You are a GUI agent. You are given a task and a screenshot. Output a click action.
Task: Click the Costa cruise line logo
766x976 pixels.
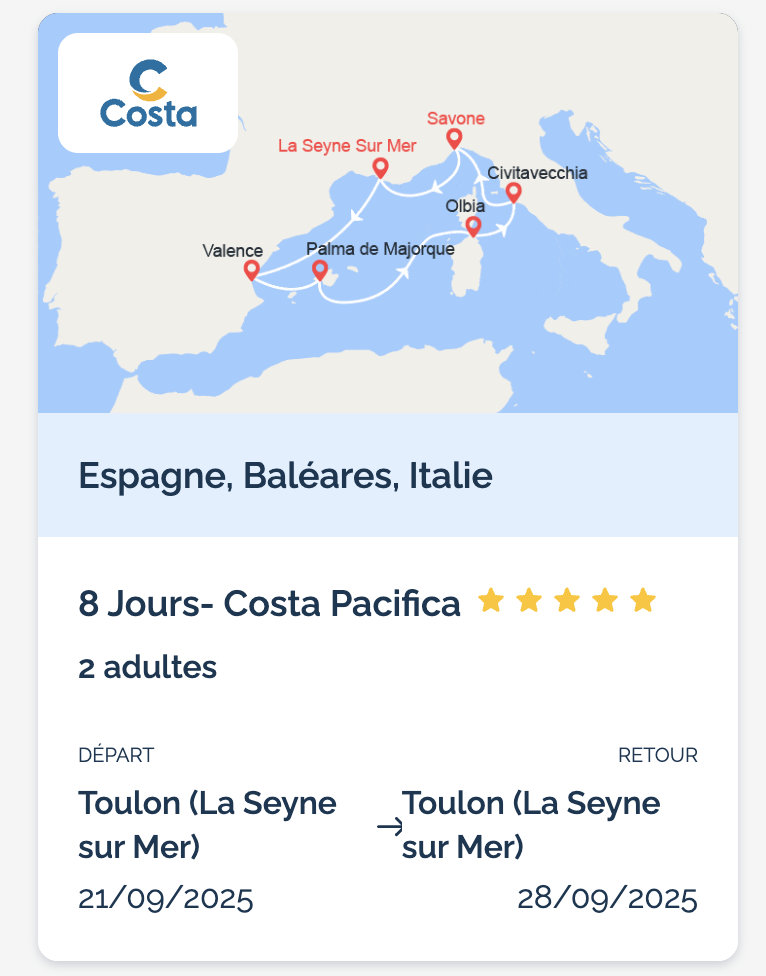click(148, 93)
